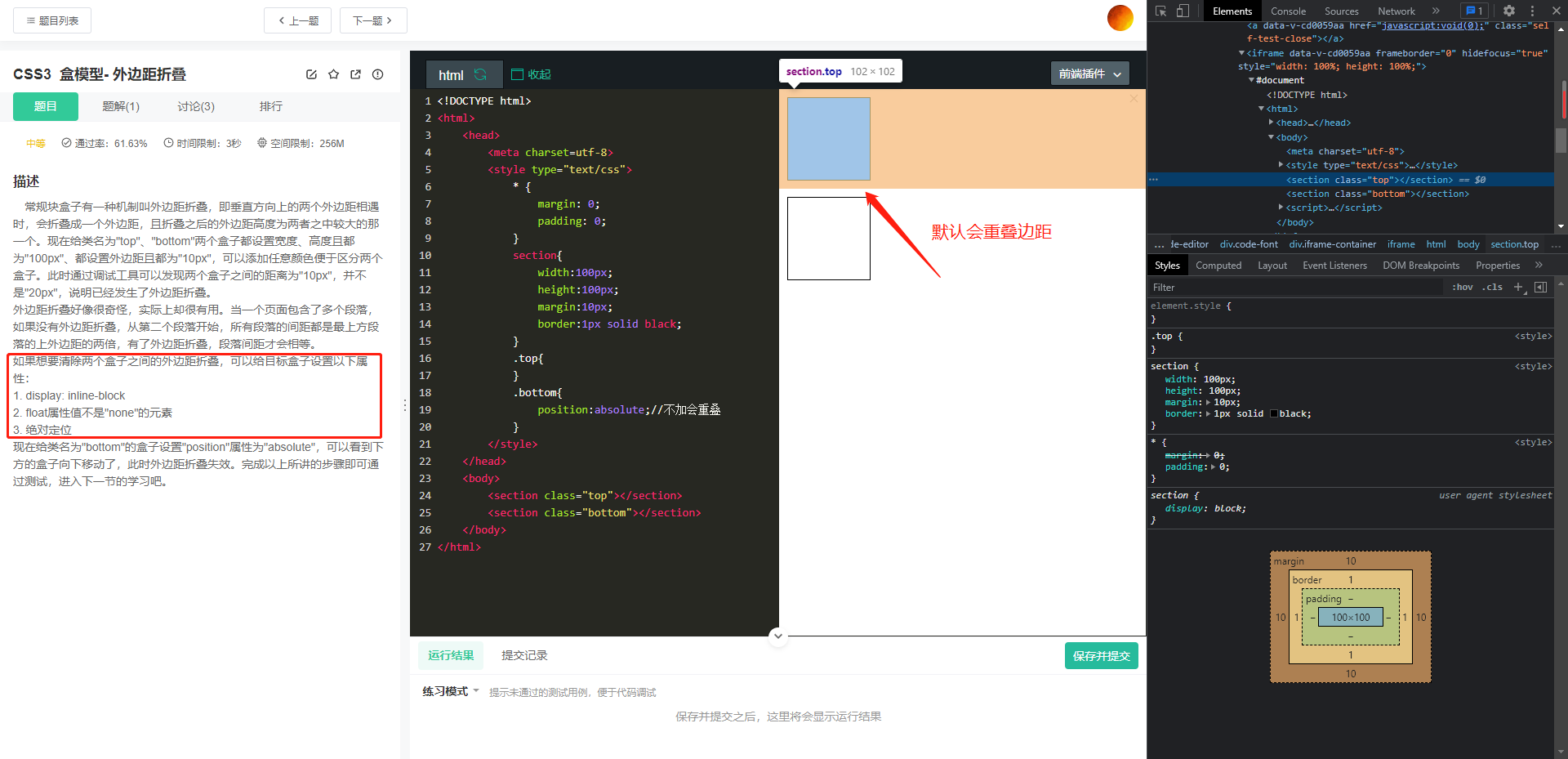
Task: Open the user avatar in the header
Action: [1120, 18]
